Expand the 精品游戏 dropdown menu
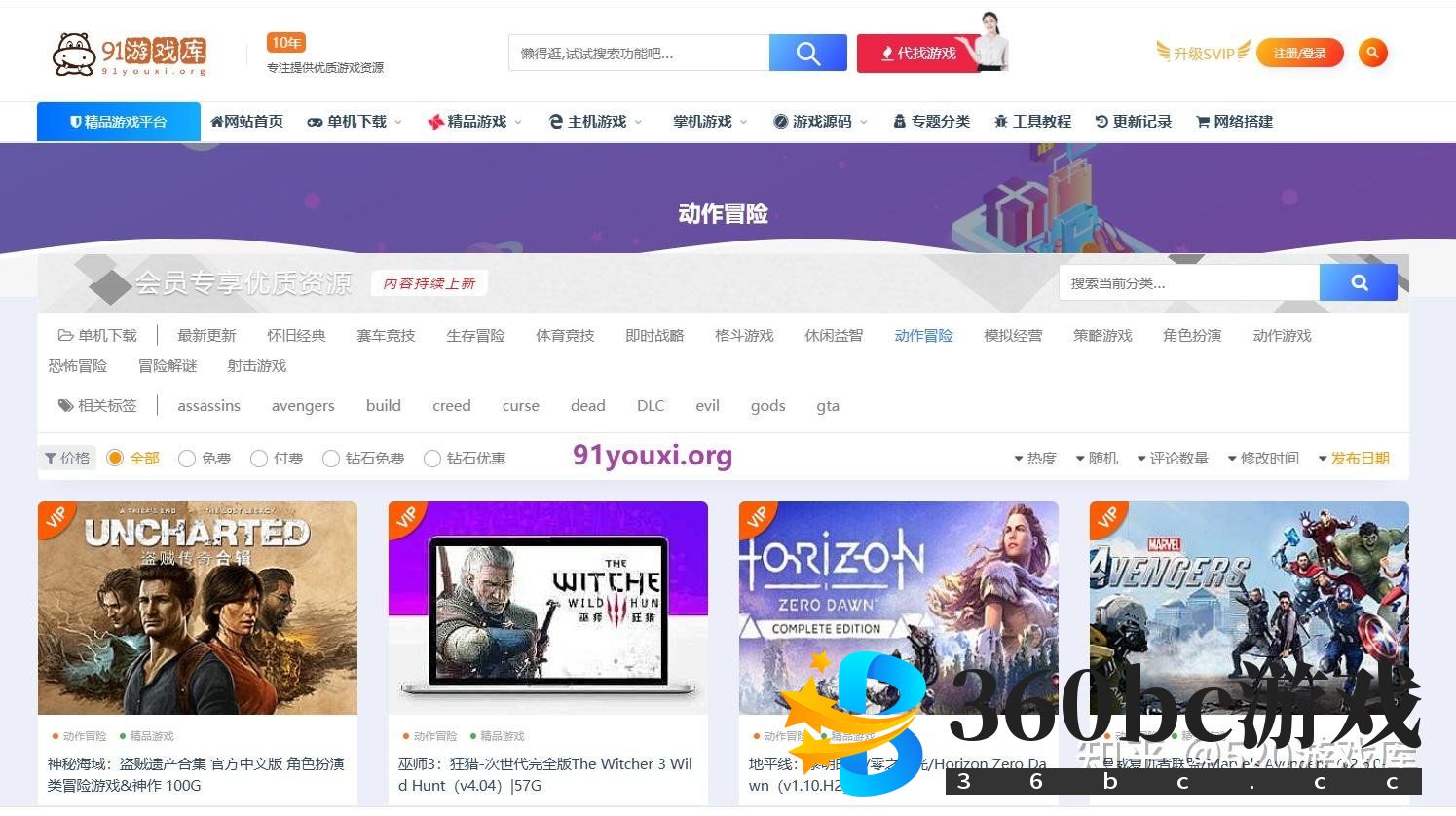Viewport: 1456px width, 816px height. 474,122
